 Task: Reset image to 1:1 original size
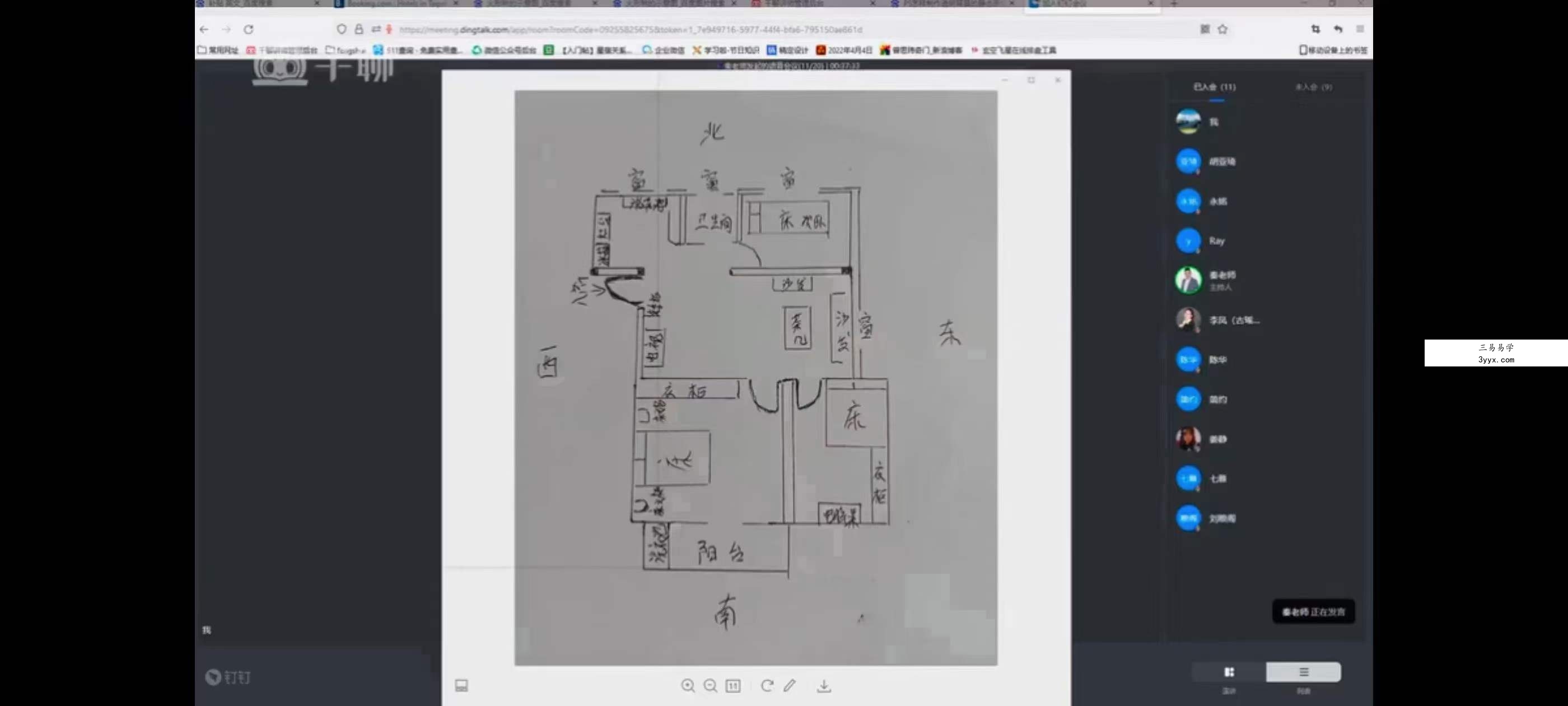[x=733, y=686]
